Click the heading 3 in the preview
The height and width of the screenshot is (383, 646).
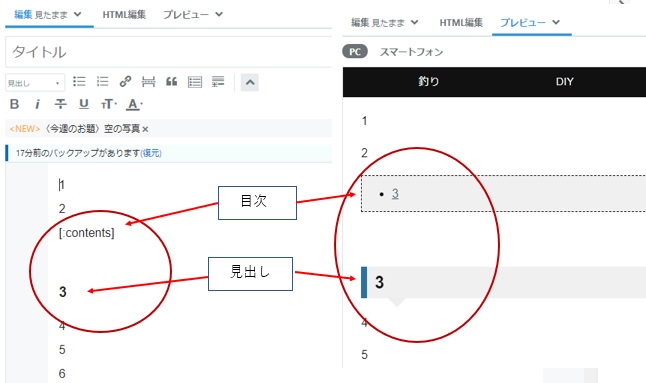tap(379, 282)
